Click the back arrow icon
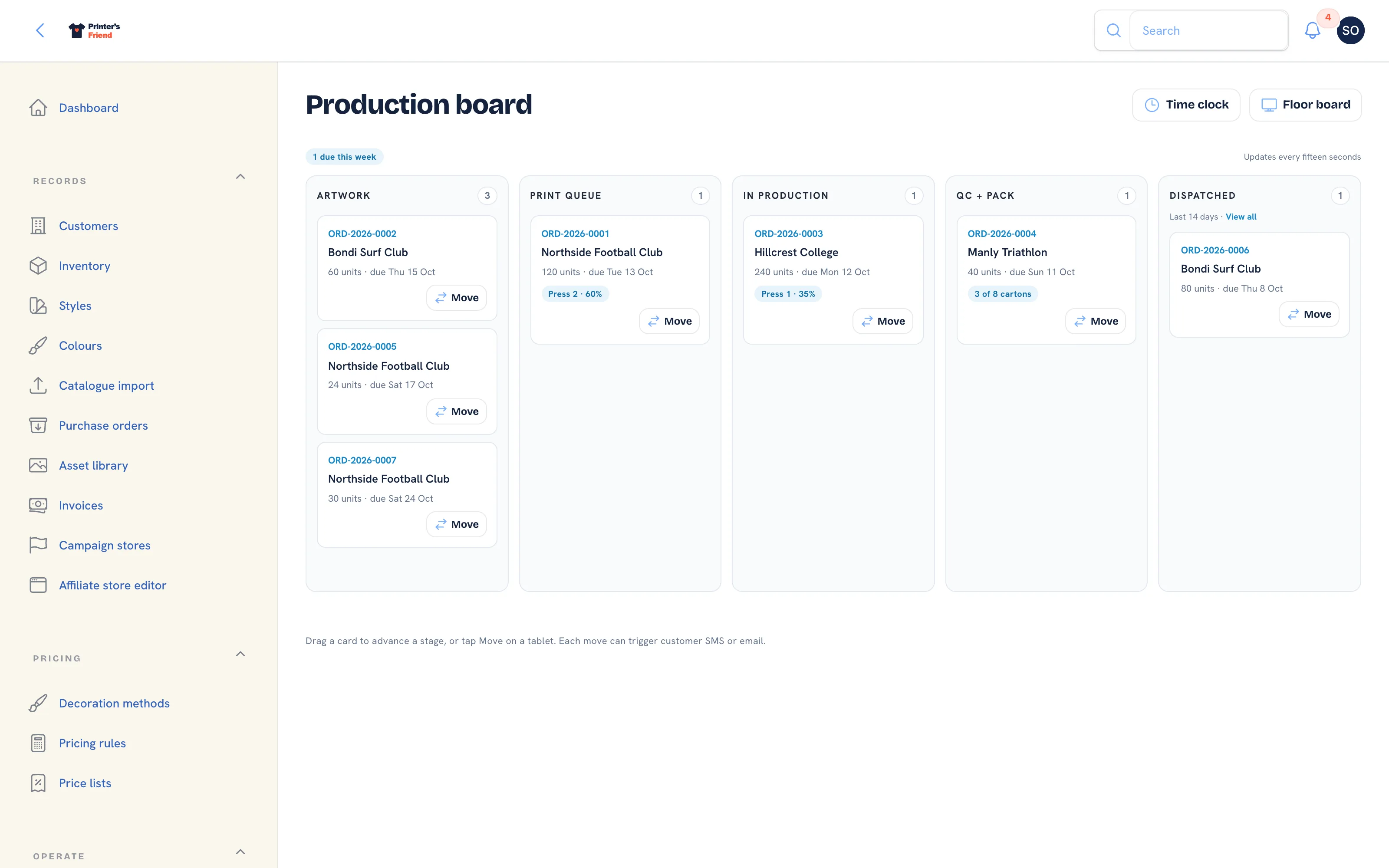 [39, 30]
